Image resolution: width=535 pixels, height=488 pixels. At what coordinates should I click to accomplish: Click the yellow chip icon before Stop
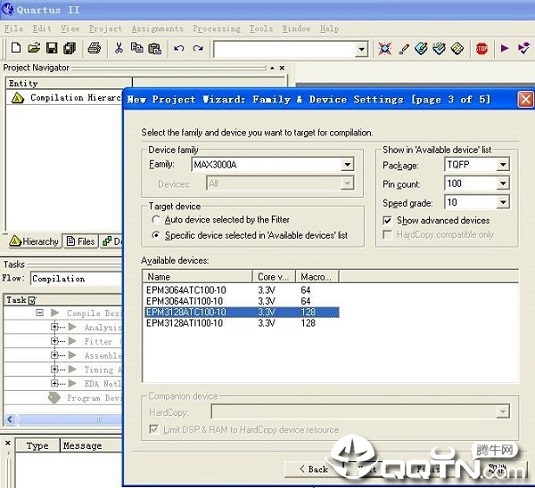click(x=457, y=48)
